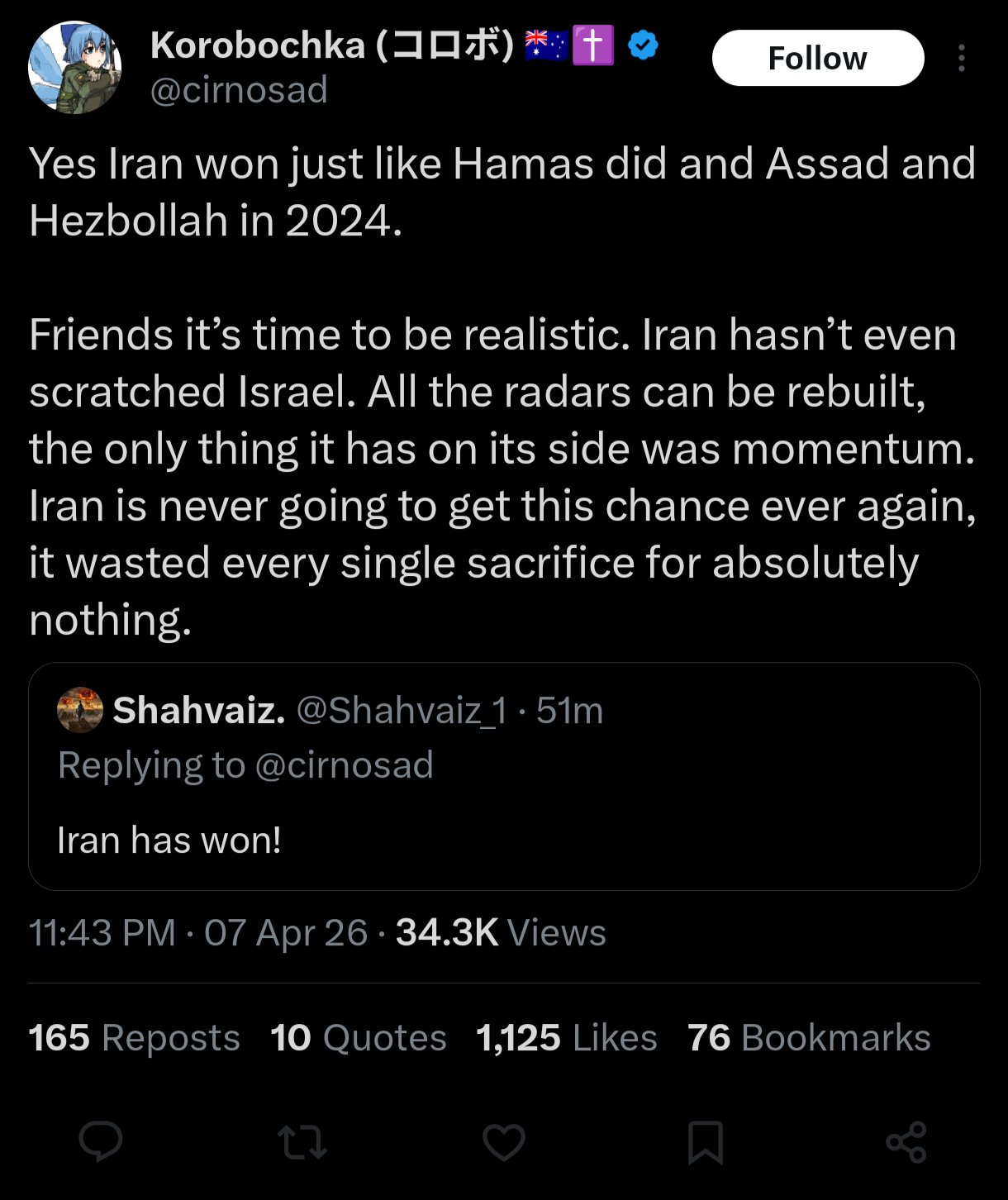Like the tweet with the heart icon

coord(504,1143)
